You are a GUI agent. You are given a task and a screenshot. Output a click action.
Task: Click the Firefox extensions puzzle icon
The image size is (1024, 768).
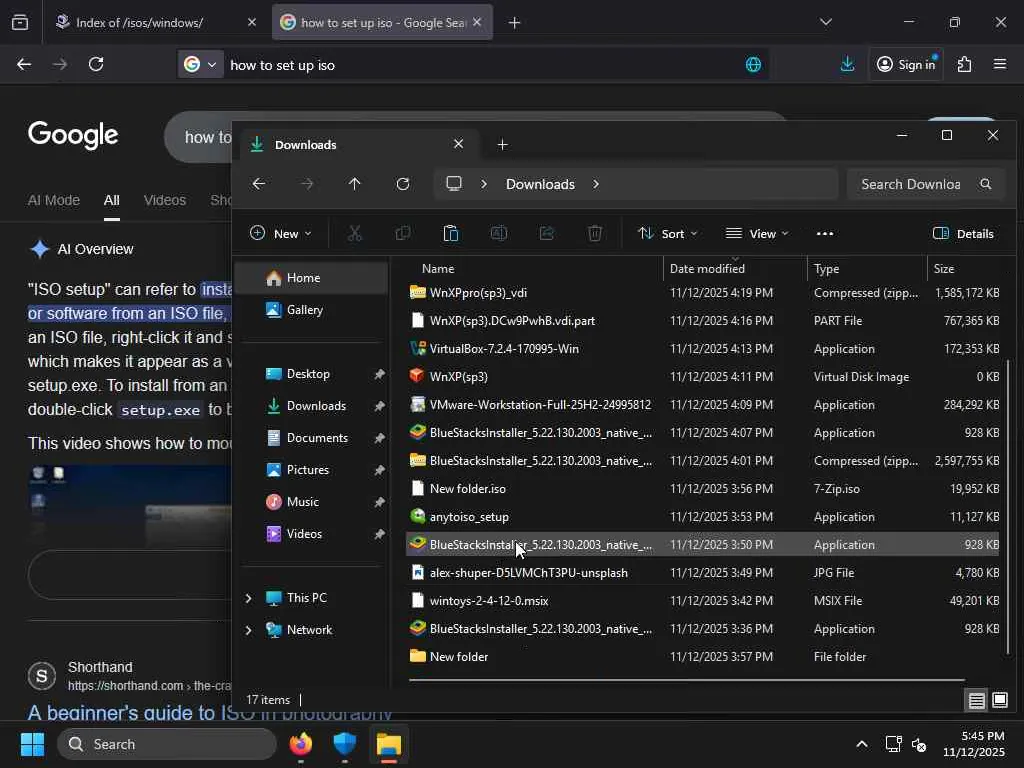(x=964, y=64)
